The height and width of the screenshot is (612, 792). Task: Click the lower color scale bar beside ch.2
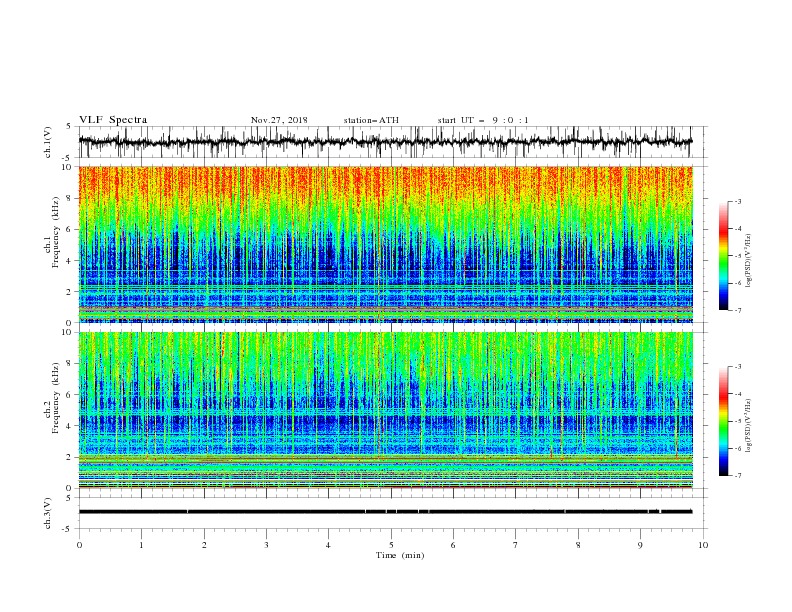coord(723,421)
